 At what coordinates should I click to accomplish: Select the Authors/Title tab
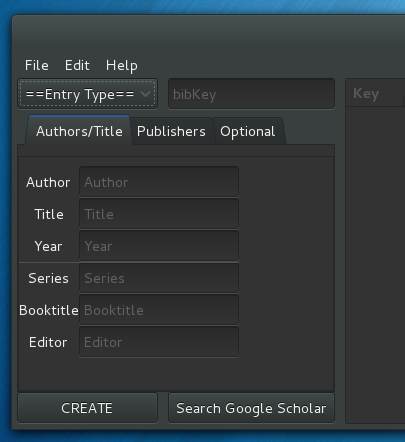79,131
